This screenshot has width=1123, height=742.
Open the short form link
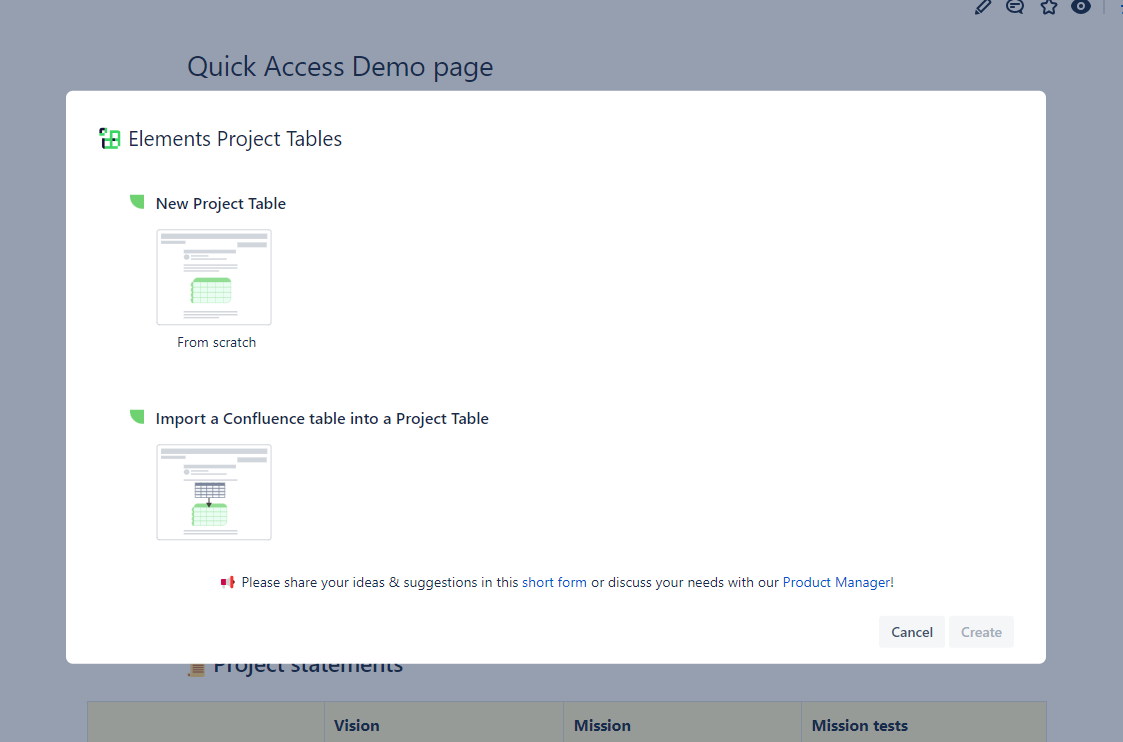554,582
